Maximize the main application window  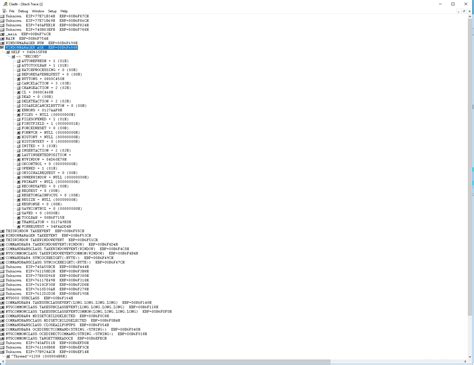[453, 4]
